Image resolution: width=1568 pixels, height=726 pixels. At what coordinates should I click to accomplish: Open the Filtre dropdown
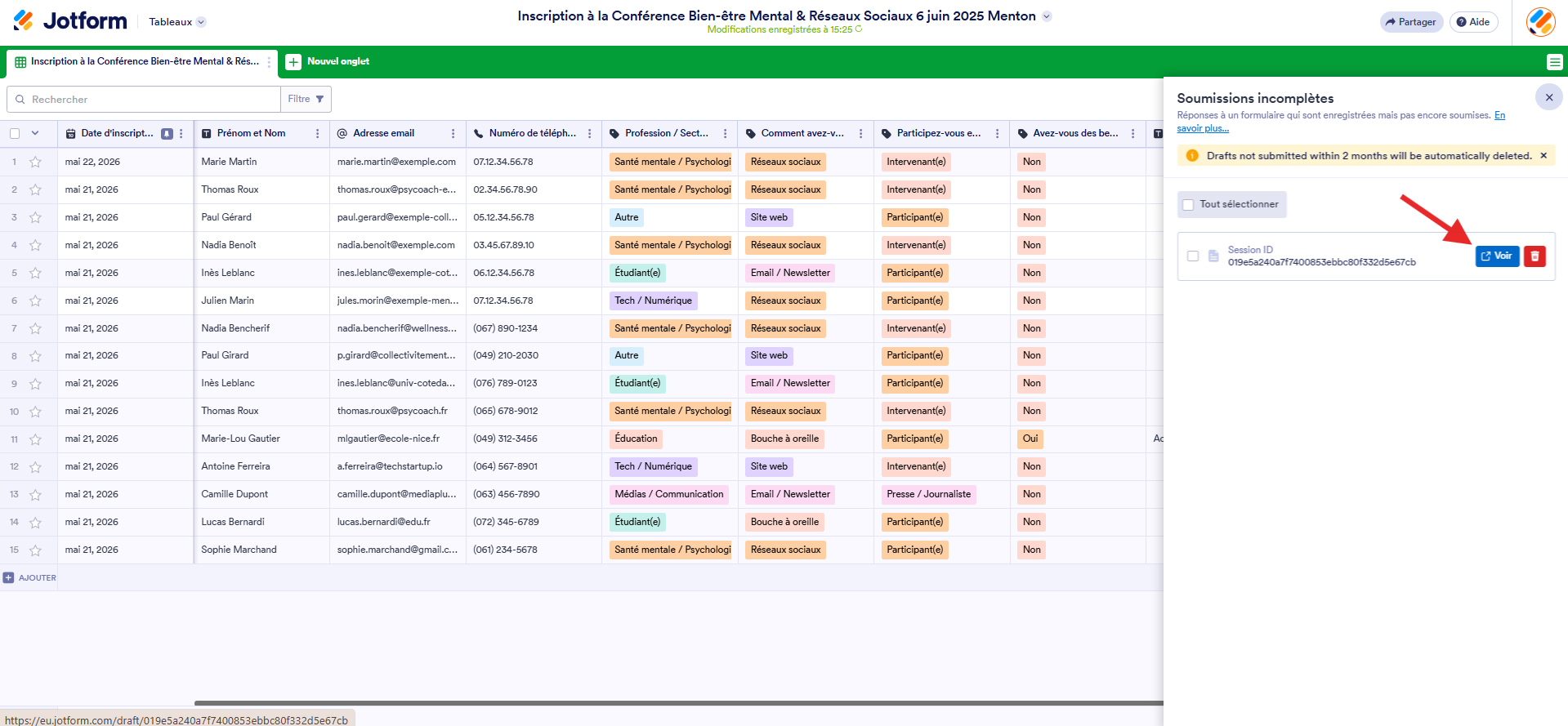(x=306, y=99)
